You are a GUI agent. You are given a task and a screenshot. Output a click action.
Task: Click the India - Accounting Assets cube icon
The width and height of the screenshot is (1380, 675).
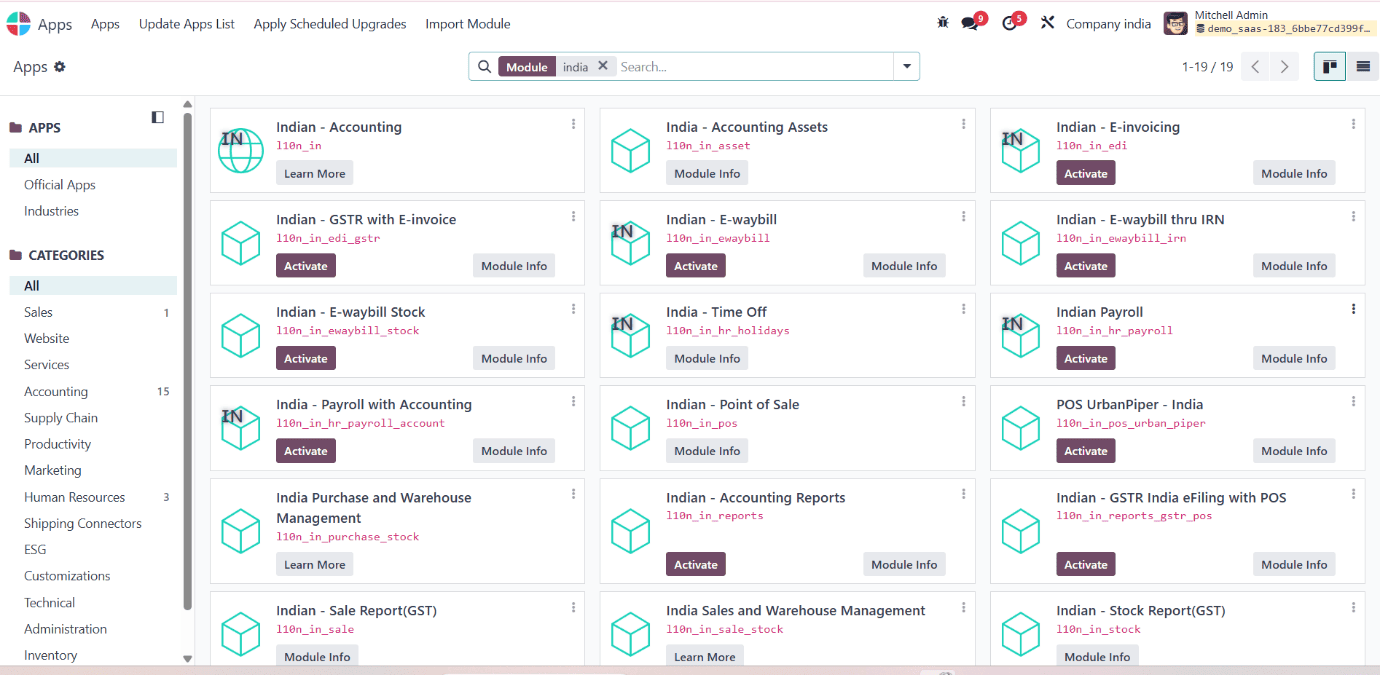pos(631,150)
